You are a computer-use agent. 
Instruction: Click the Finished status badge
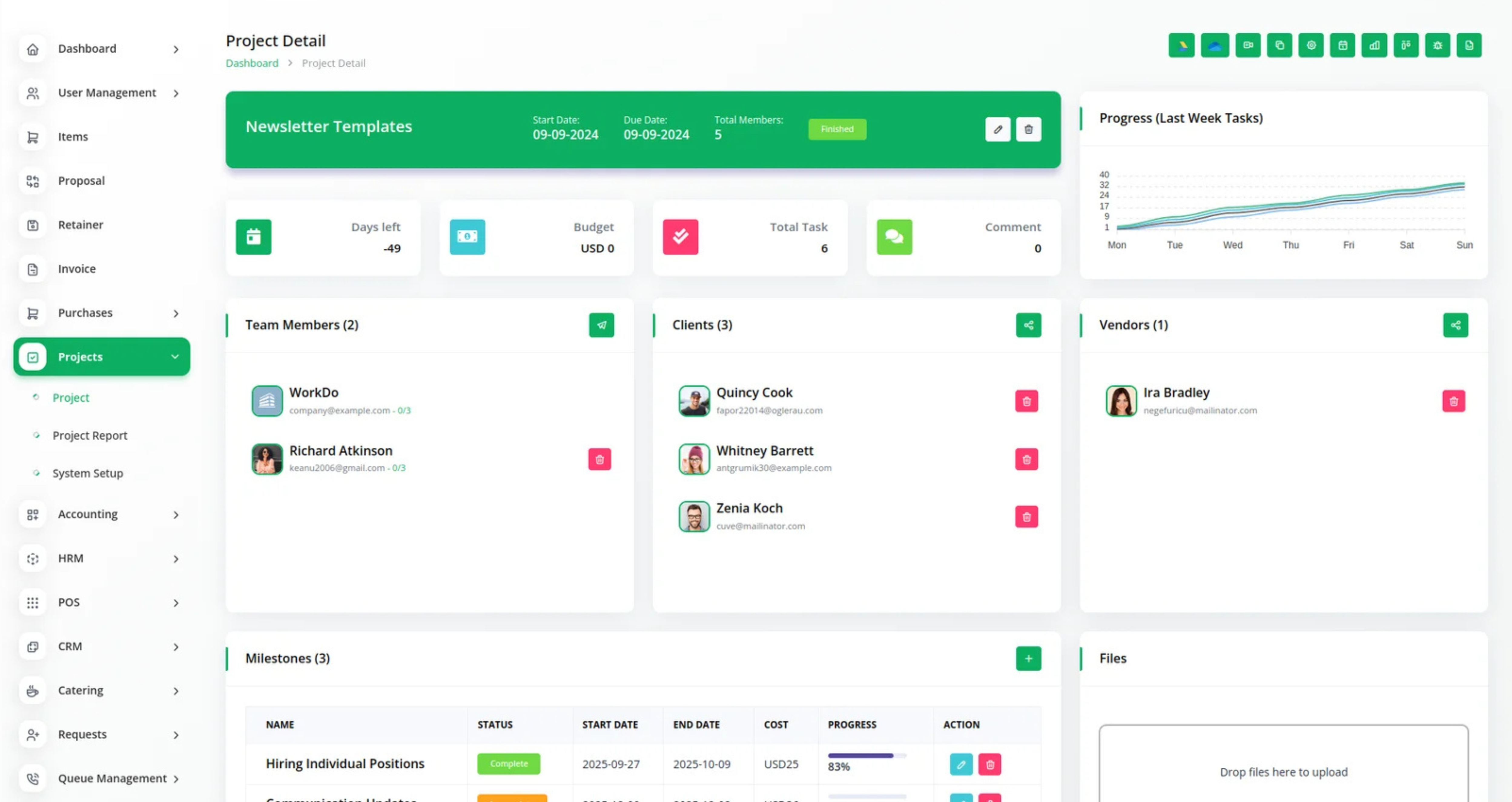837,129
